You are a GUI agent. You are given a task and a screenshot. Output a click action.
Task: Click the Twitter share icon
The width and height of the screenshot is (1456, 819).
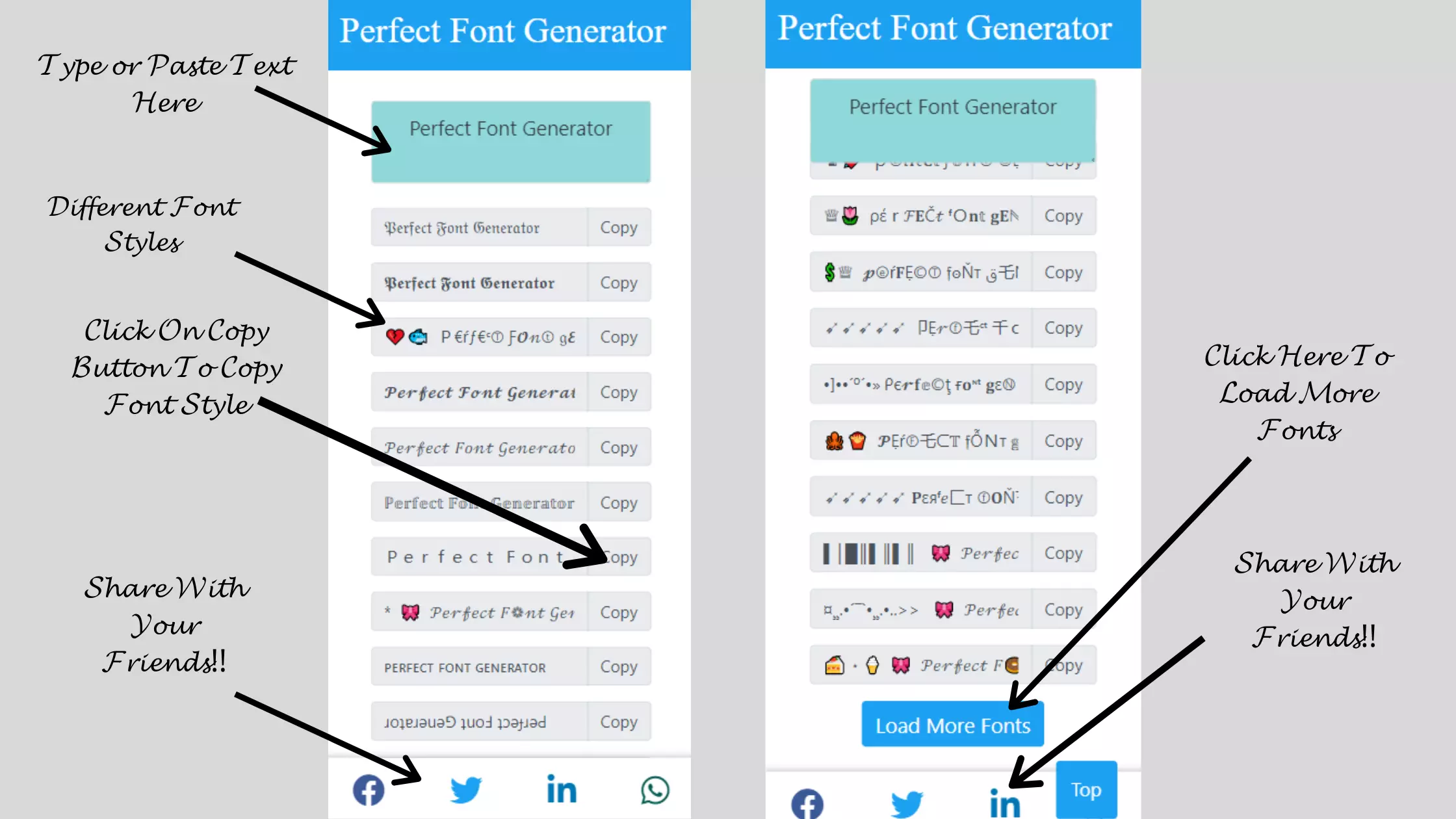pos(465,790)
